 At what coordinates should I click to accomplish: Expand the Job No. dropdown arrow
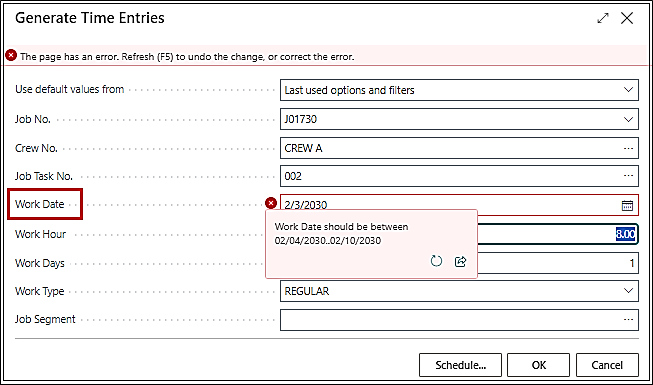[628, 120]
